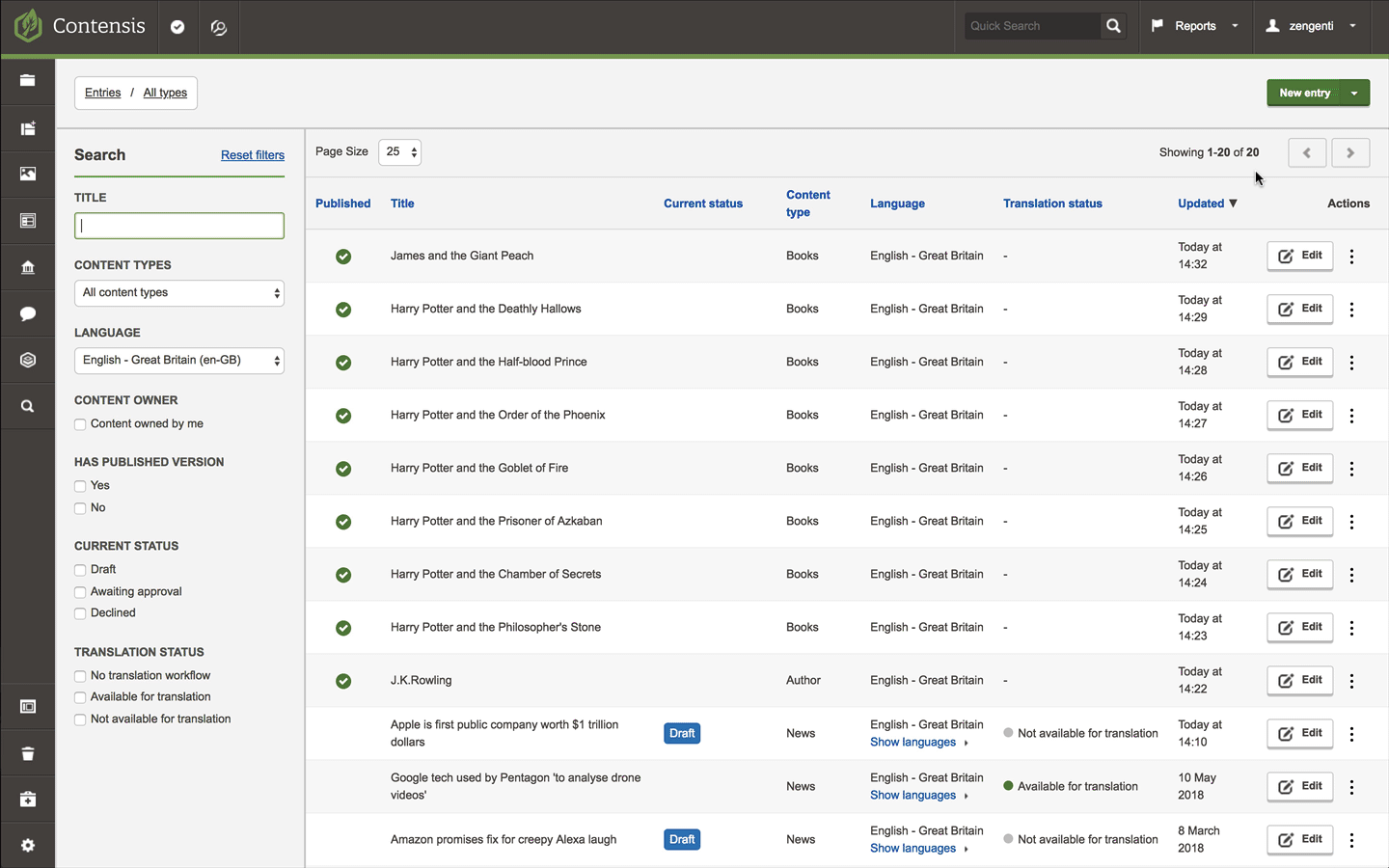Open the All types breadcrumb link
1389x868 pixels.
(x=165, y=93)
